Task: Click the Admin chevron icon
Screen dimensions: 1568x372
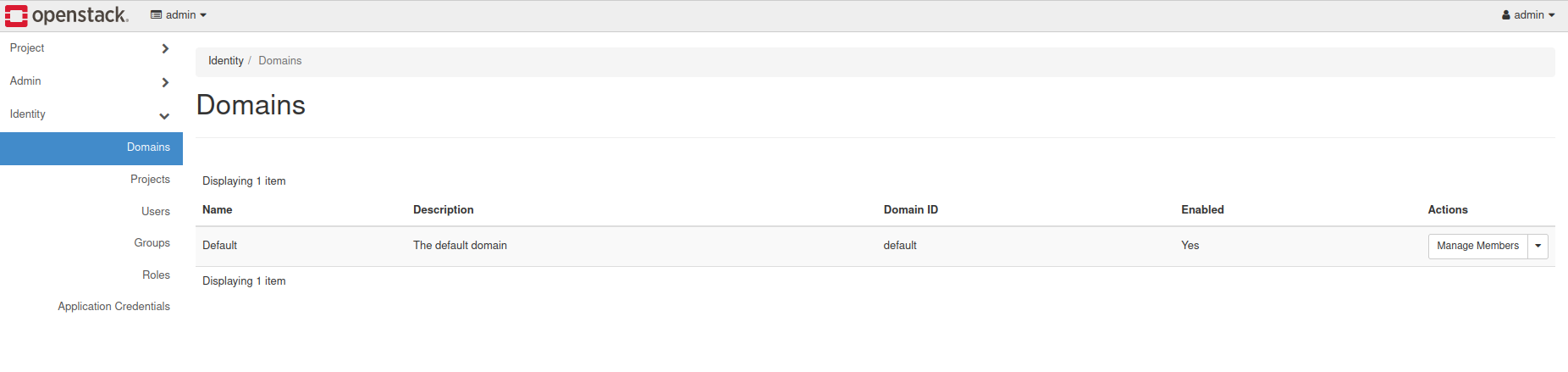Action: [x=165, y=82]
